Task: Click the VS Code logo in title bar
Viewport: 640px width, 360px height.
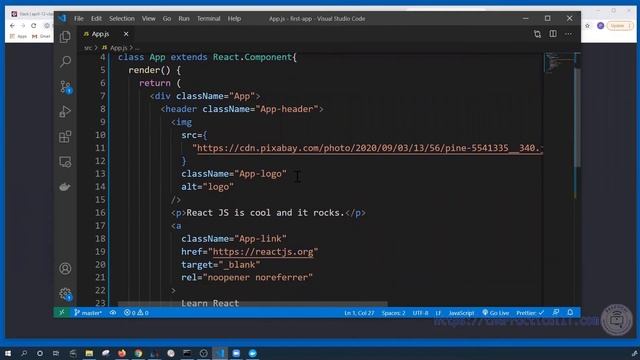Action: coord(62,18)
